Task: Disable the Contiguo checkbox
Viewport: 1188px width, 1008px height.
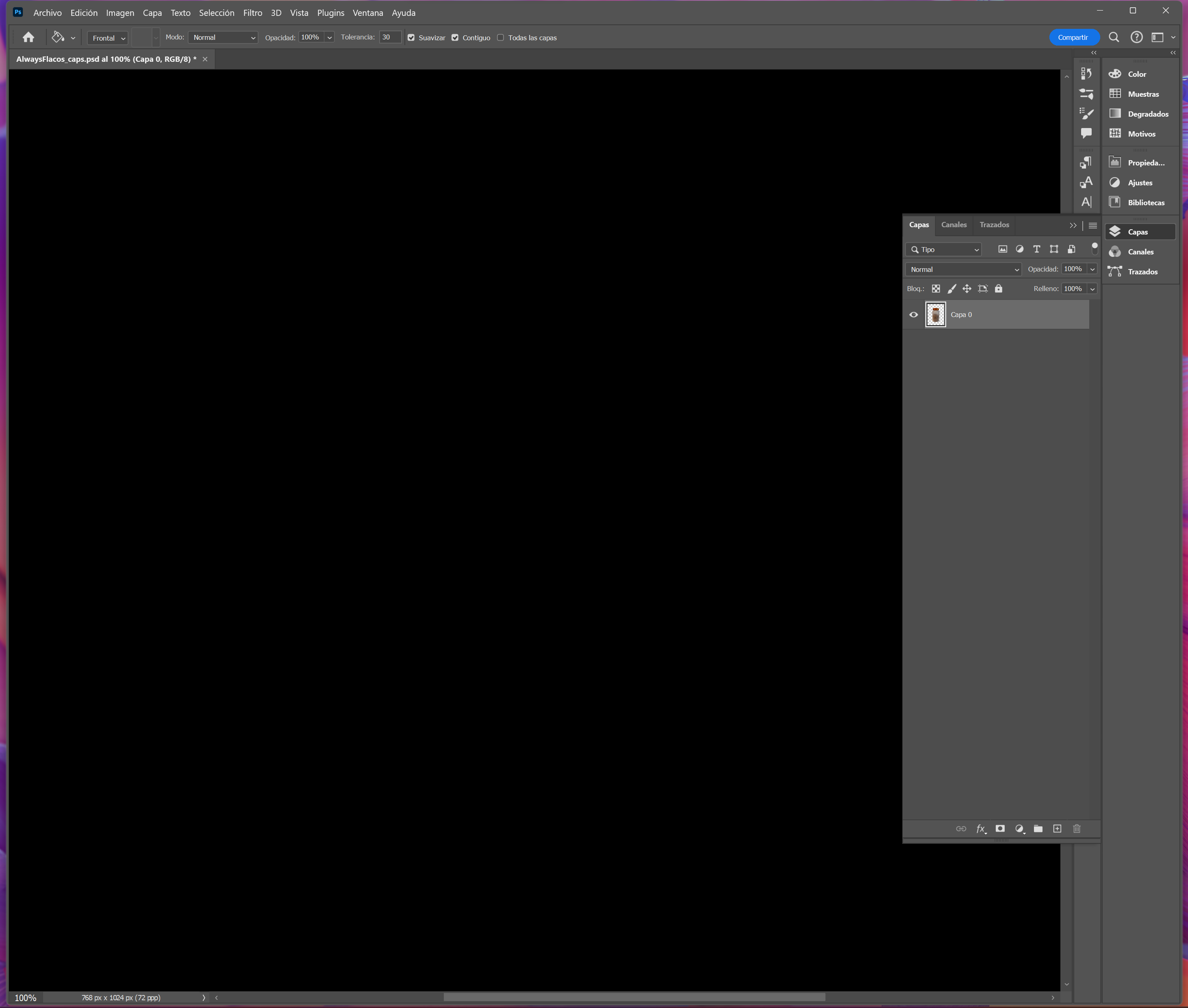Action: point(455,37)
